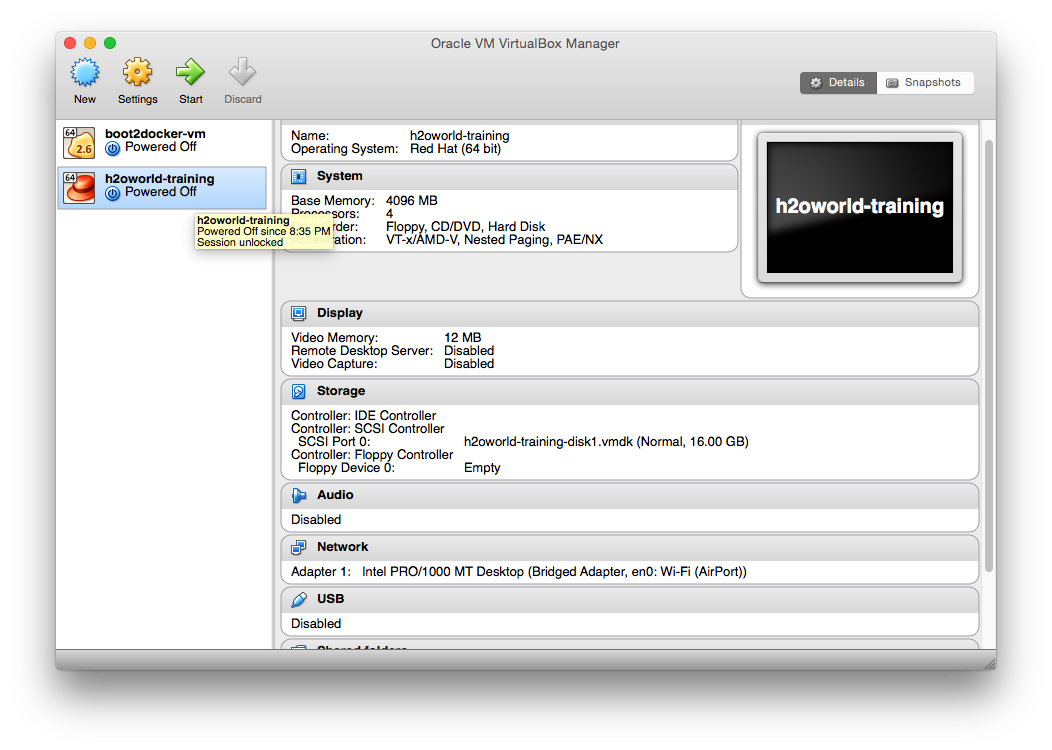
Task: Start the VM with the green arrow
Action: coord(191,72)
